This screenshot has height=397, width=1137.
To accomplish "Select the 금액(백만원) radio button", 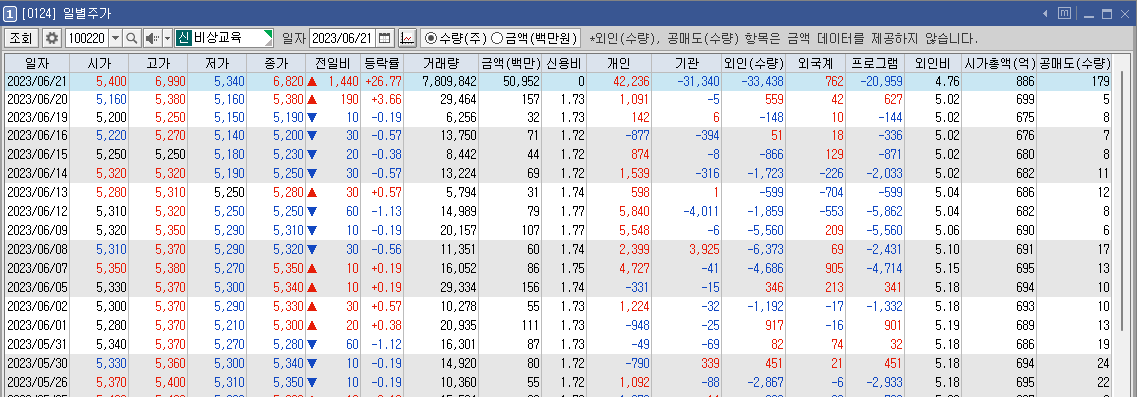I will point(497,38).
